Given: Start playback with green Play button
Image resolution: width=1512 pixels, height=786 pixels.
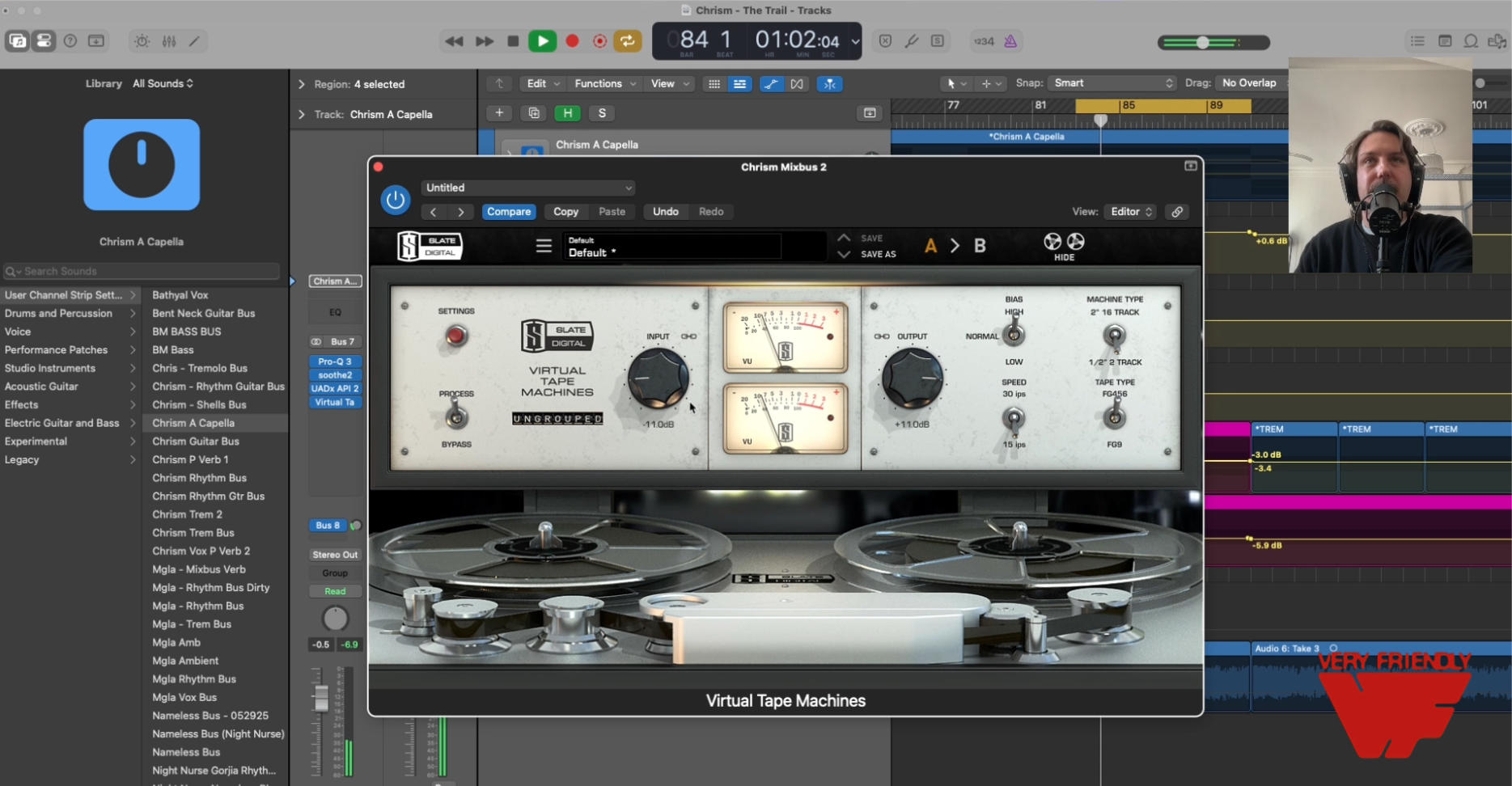Looking at the screenshot, I should pyautogui.click(x=543, y=41).
